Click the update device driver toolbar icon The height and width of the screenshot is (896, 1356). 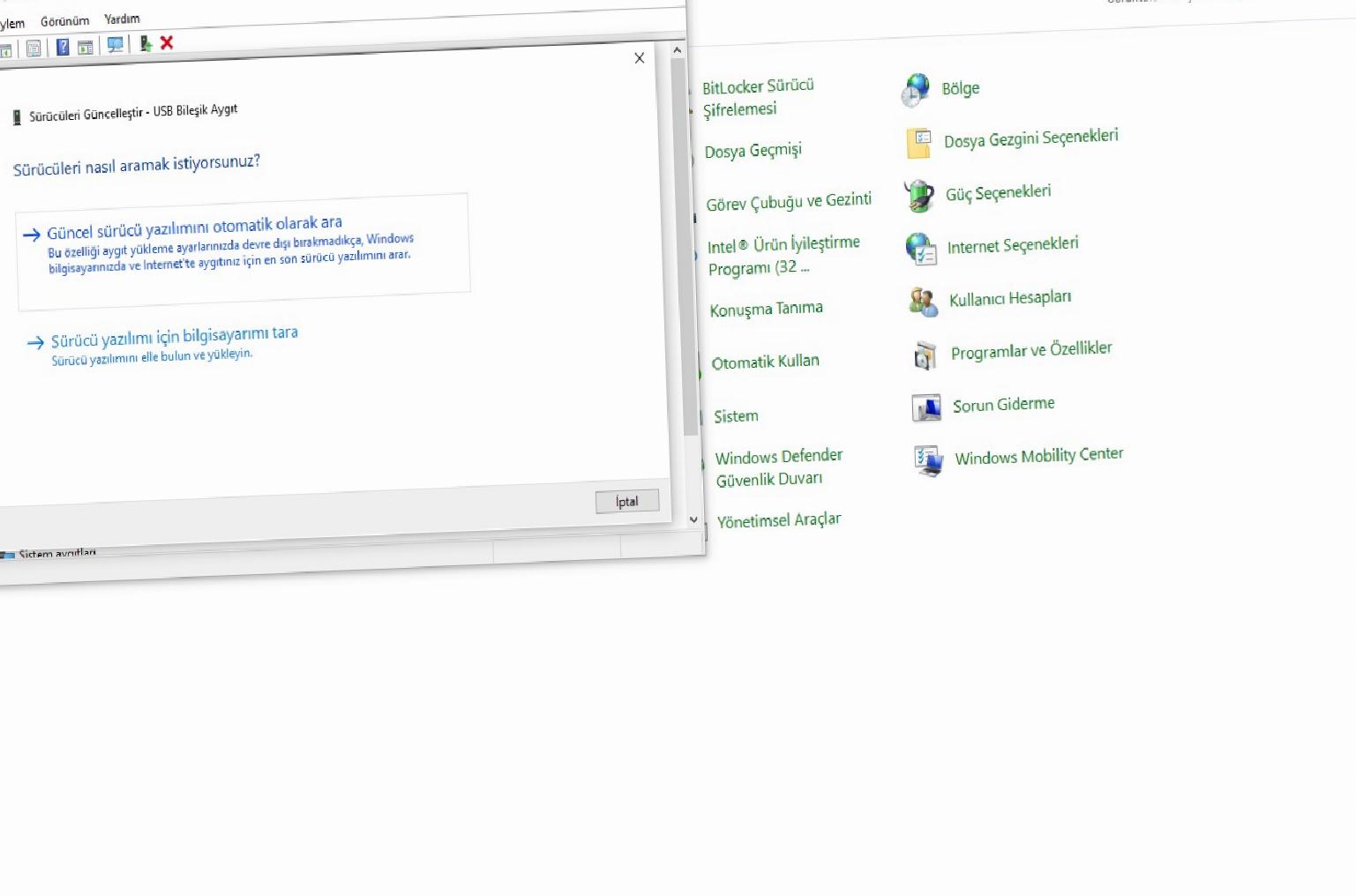click(x=146, y=43)
